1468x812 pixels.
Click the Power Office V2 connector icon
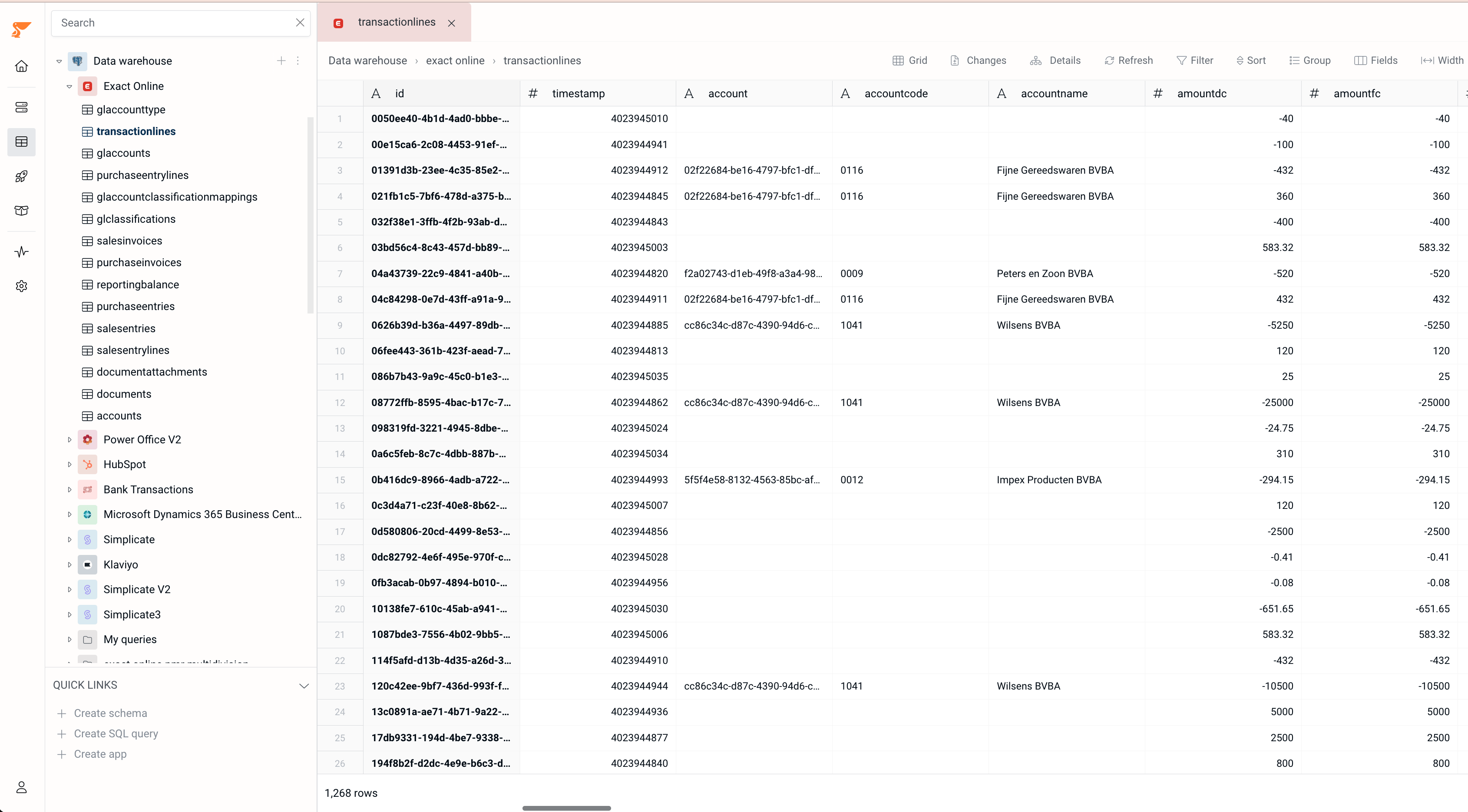(88, 439)
